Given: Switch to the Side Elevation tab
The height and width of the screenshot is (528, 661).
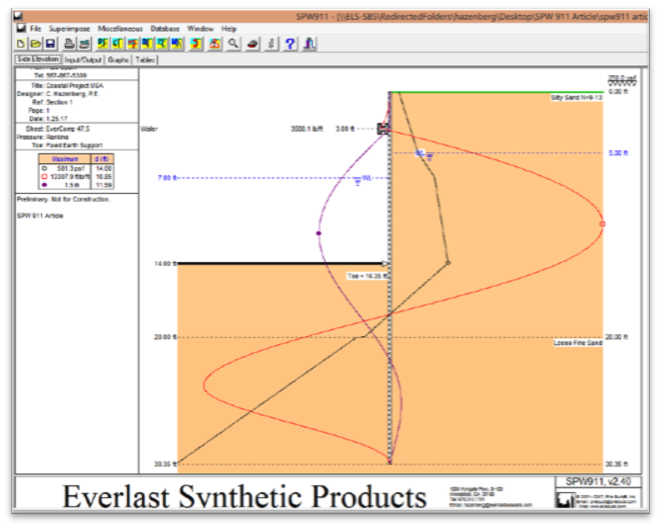Looking at the screenshot, I should (38, 59).
